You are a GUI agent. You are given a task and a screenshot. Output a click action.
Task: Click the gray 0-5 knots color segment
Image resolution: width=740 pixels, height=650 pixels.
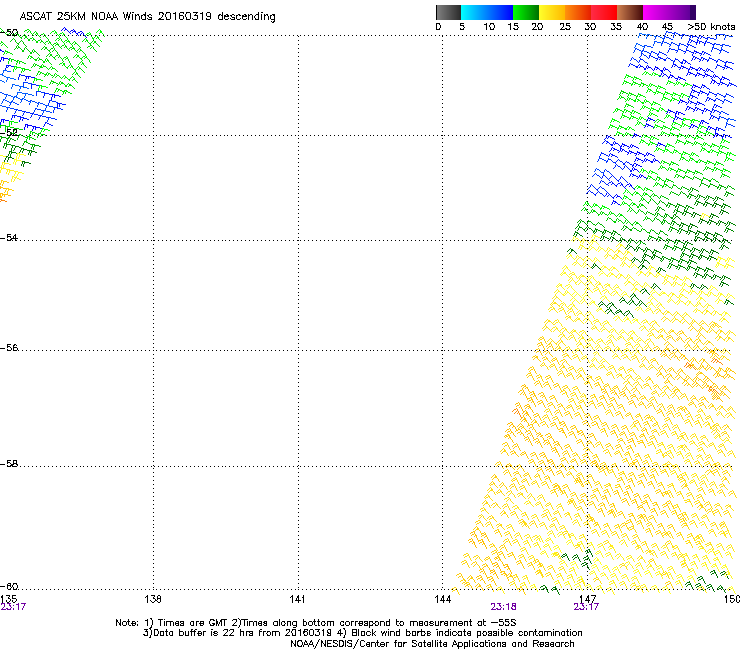point(448,12)
